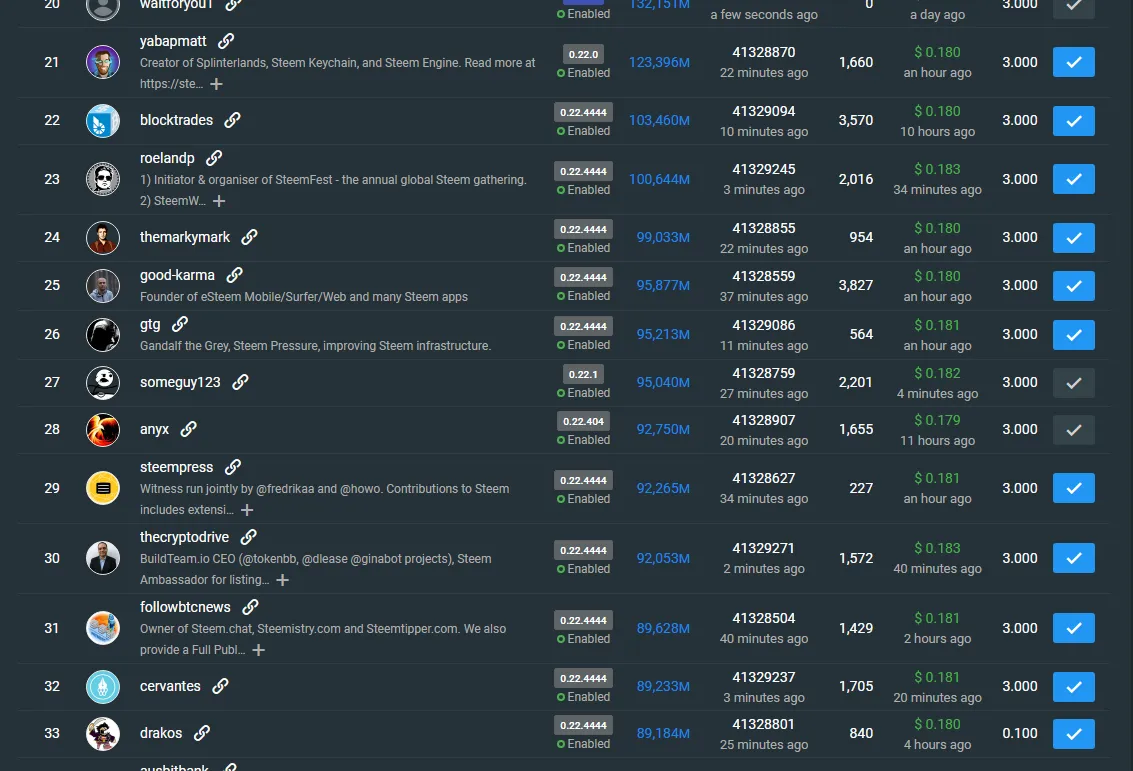Click anyx's flame avatar
1133x771 pixels.
coord(103,430)
